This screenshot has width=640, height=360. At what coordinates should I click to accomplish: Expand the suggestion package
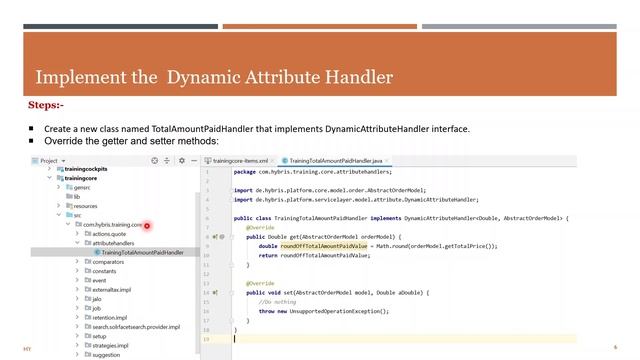pos(77,355)
